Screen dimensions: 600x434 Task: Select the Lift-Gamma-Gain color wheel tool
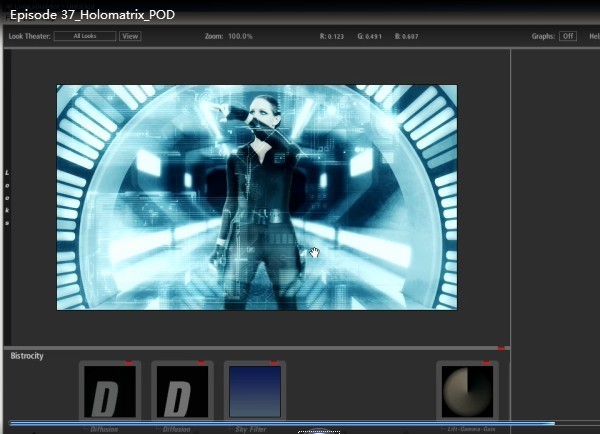467,392
